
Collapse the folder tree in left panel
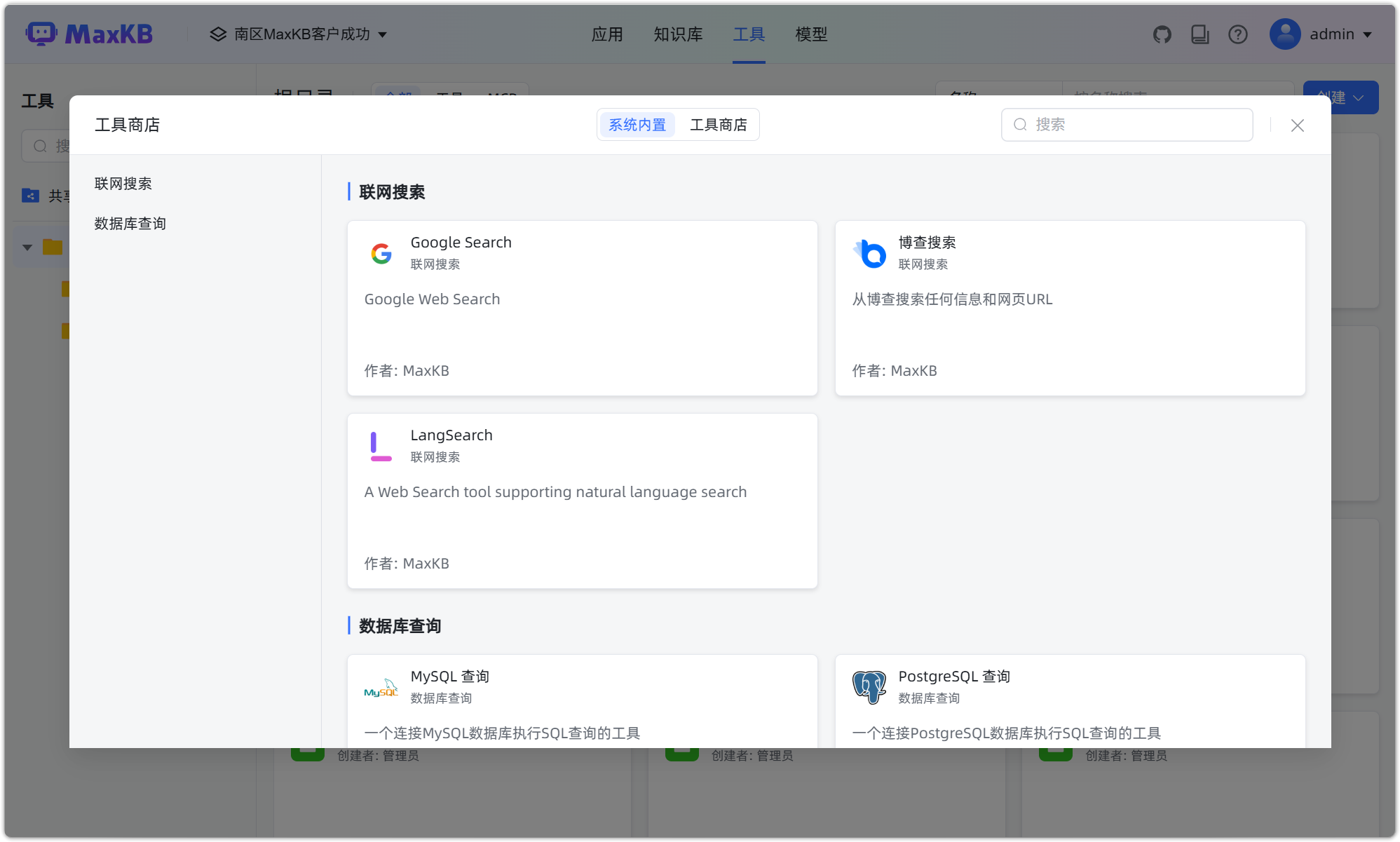27,247
